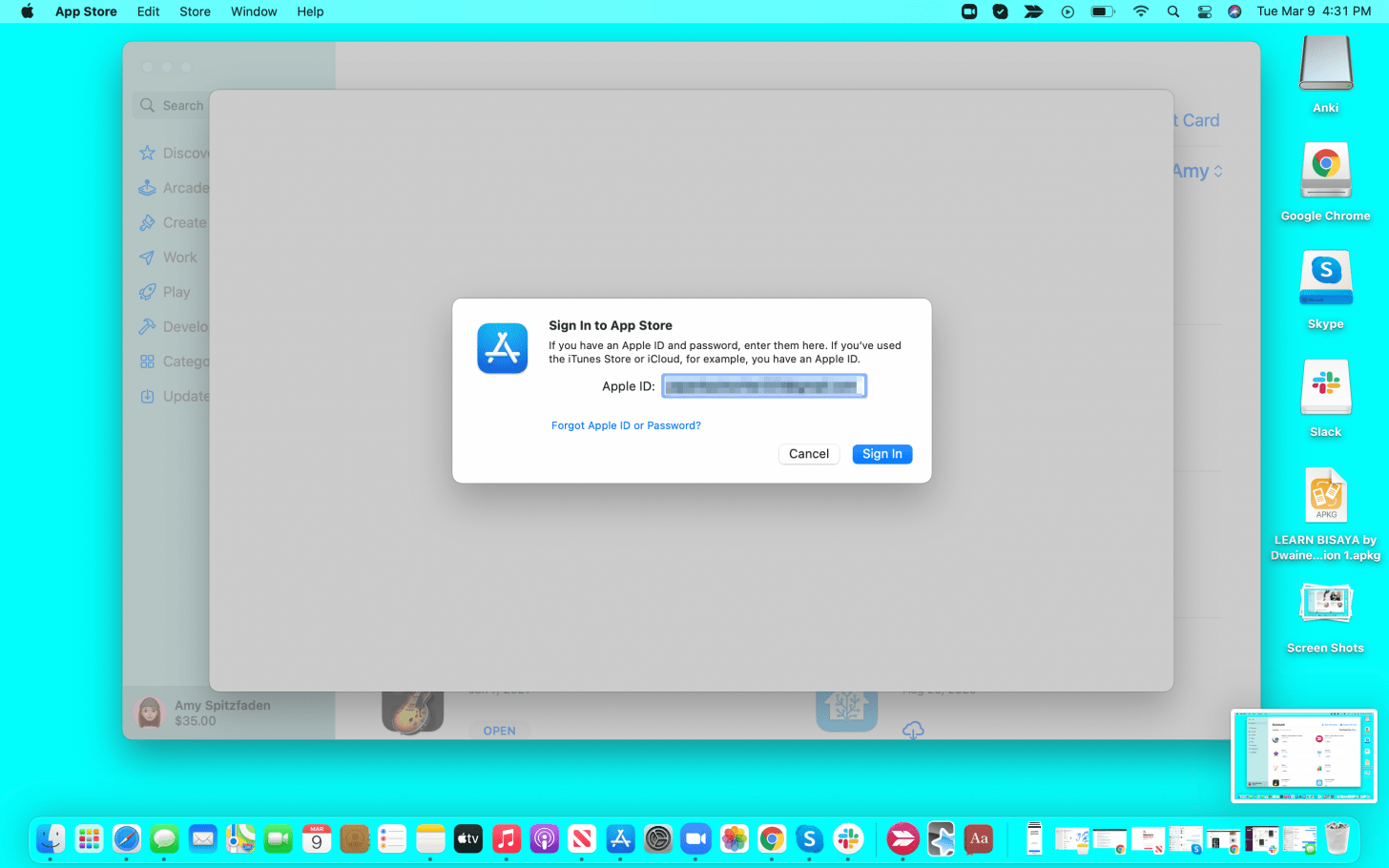Launch Music from the Dock
Screen dimensions: 1389x868
pos(507,839)
